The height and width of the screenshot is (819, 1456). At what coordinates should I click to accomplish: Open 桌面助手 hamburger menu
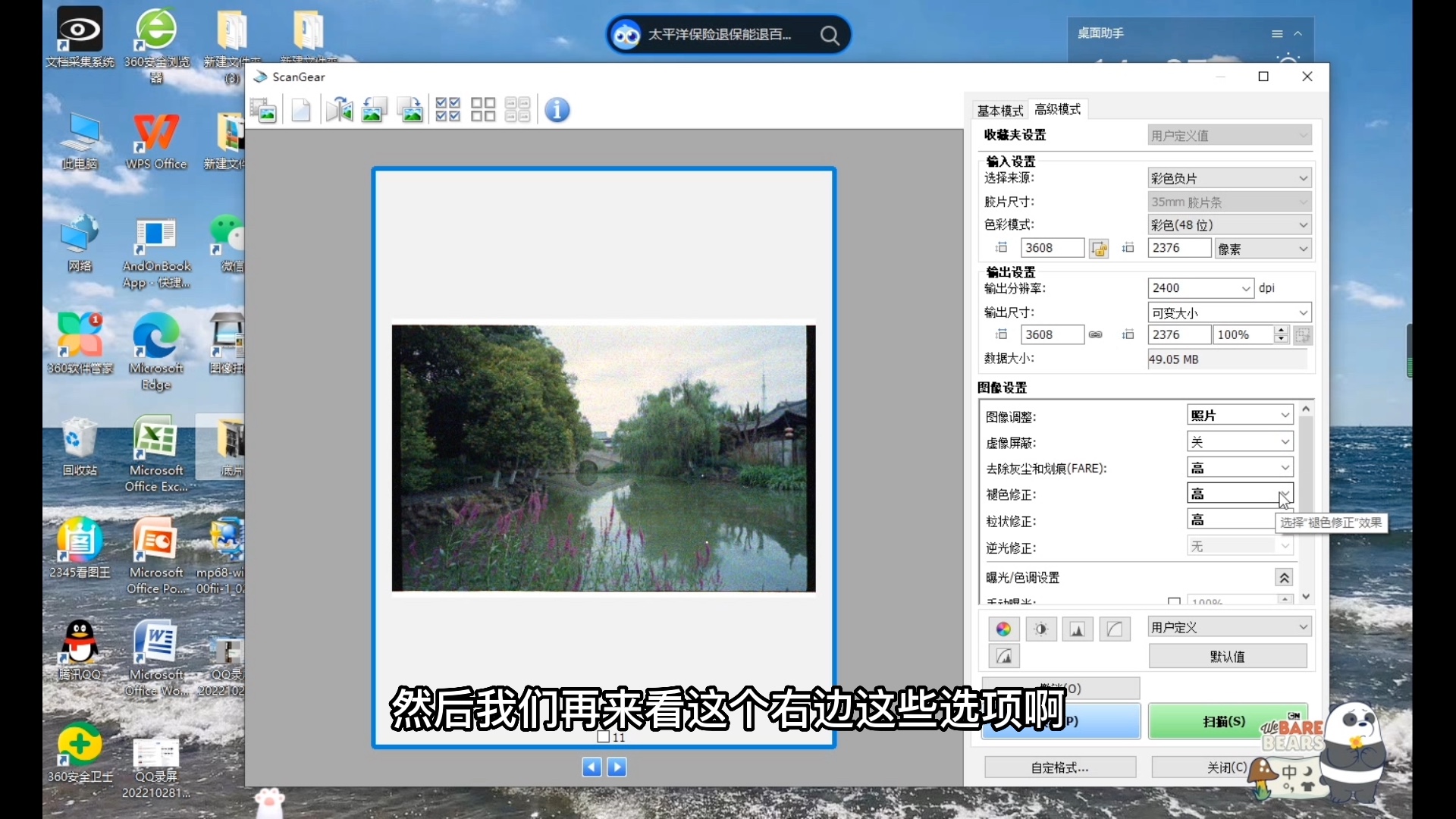click(1277, 34)
